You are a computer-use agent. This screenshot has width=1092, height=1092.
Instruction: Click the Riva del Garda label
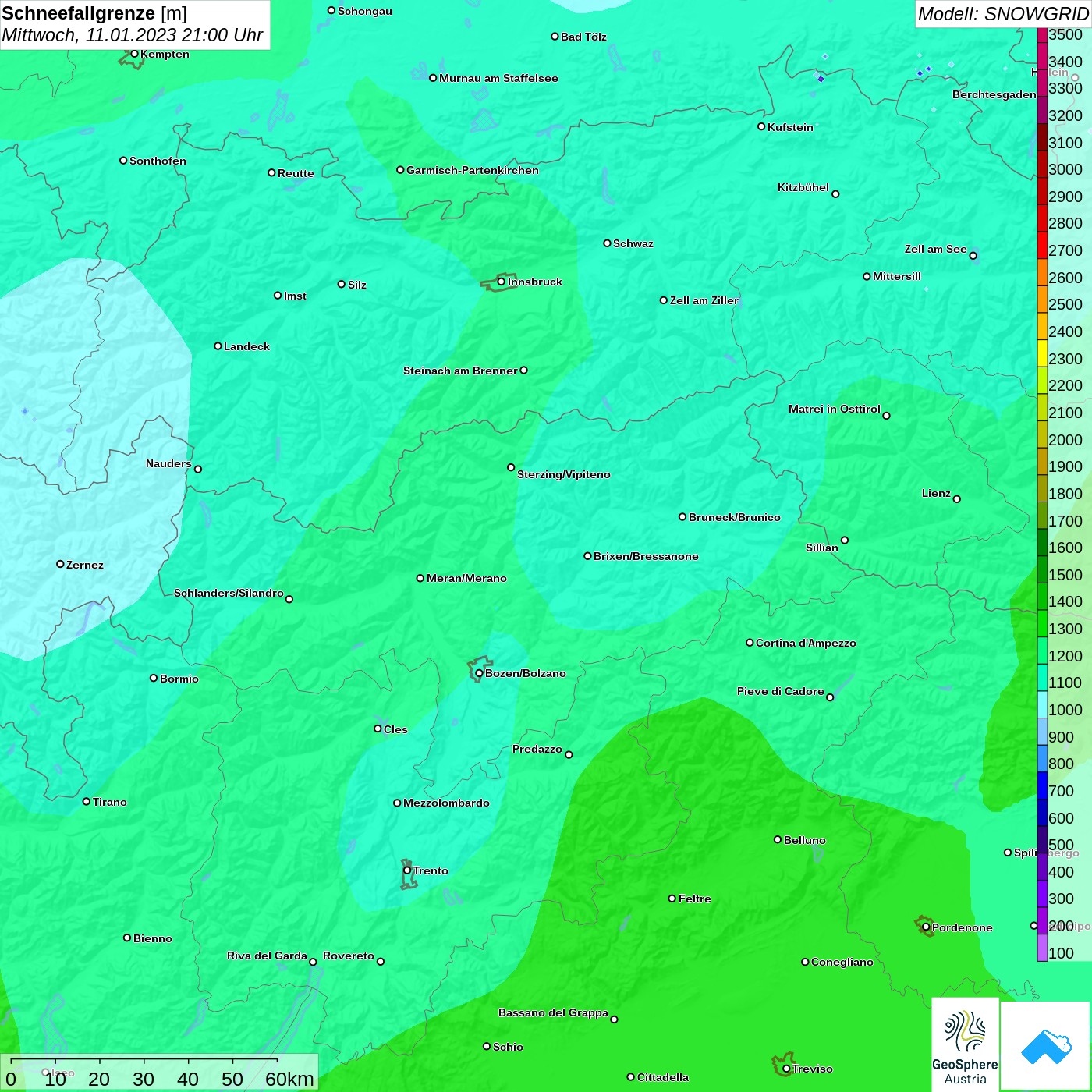[267, 955]
